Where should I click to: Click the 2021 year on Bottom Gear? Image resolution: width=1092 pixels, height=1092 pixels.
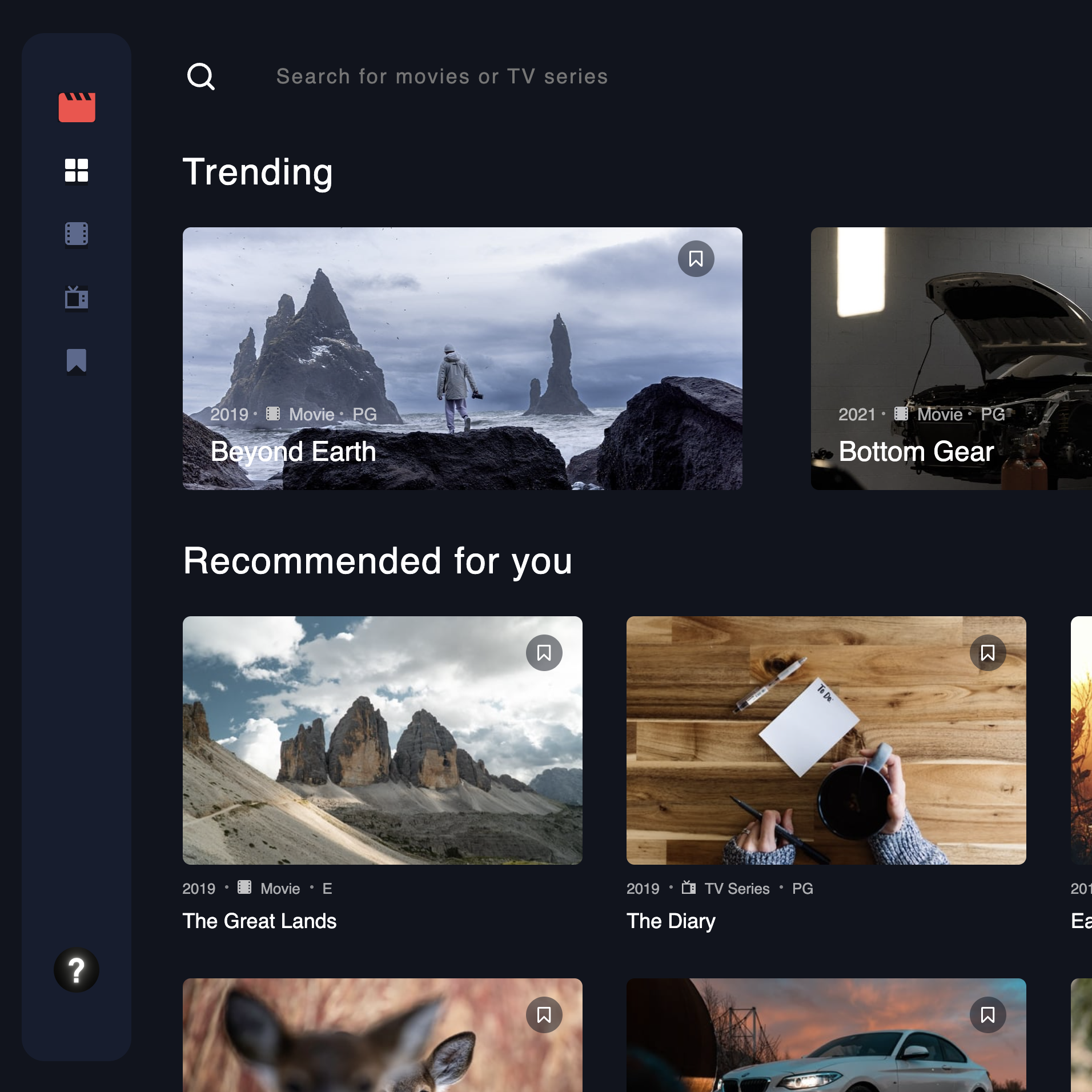coord(857,415)
